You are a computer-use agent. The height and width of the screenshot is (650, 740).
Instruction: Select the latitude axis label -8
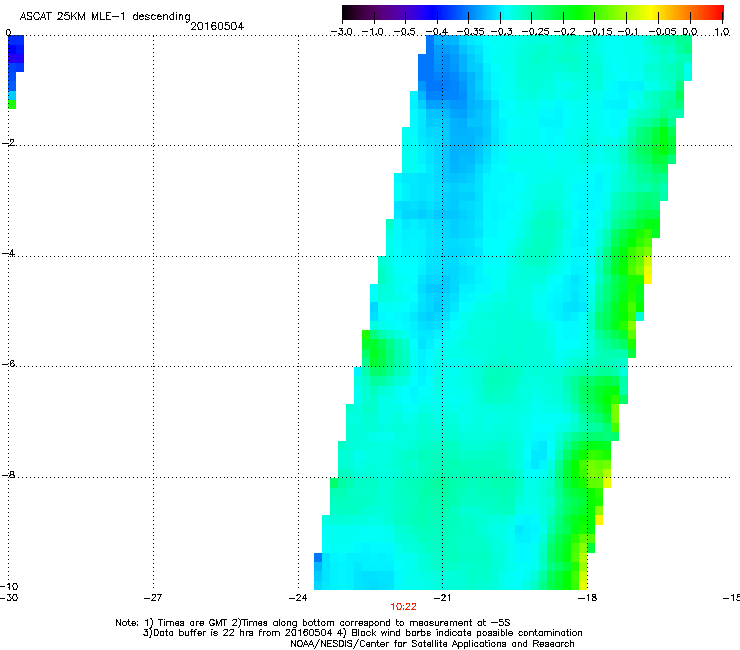(x=8, y=475)
